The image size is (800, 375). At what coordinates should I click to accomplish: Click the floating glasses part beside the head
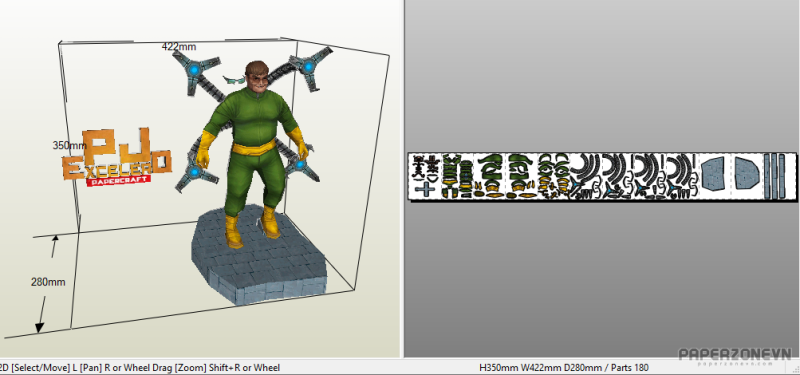coord(234,80)
